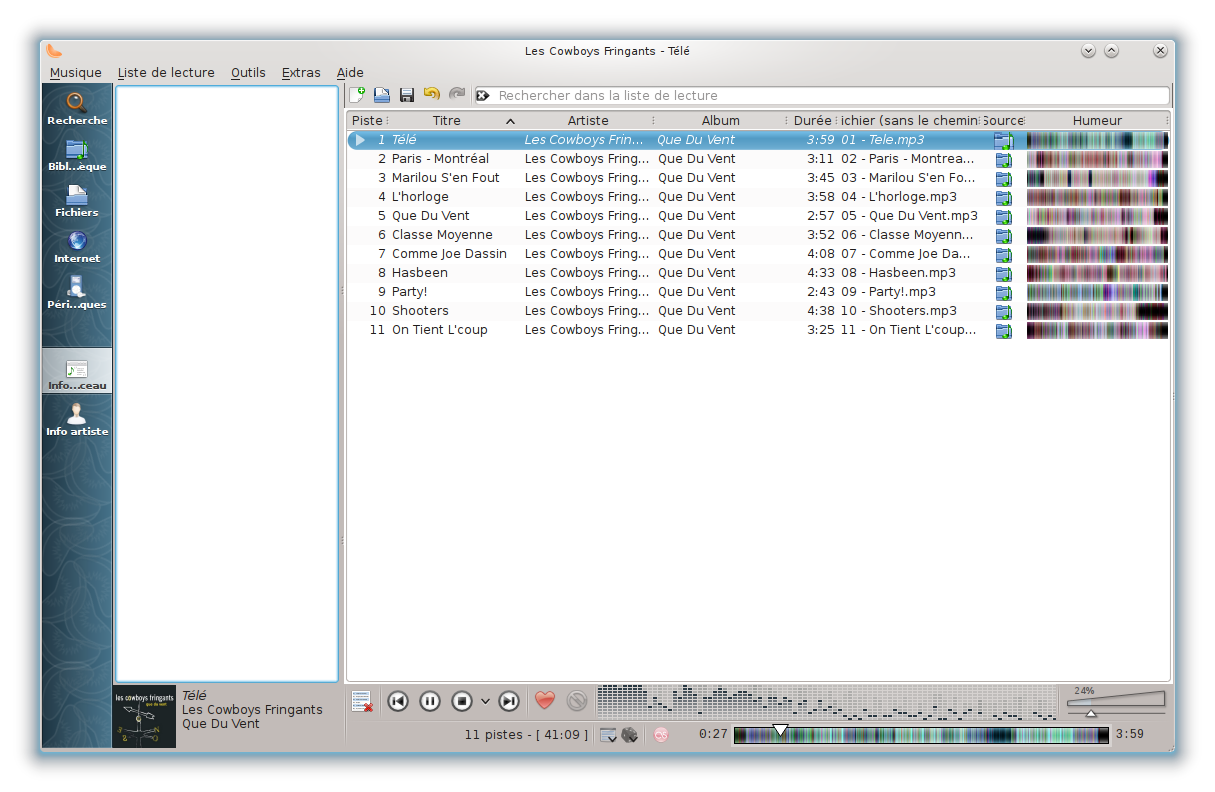Select the track titled Hasbeen
1215x792 pixels.
pyautogui.click(x=420, y=273)
